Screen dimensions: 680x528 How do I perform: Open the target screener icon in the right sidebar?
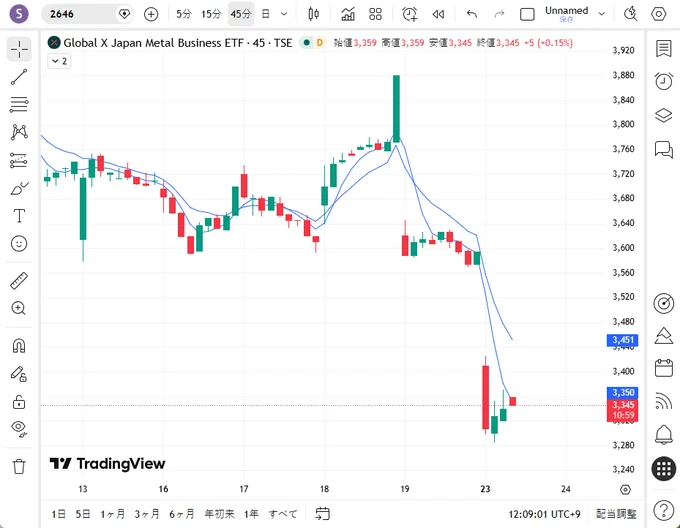664,303
